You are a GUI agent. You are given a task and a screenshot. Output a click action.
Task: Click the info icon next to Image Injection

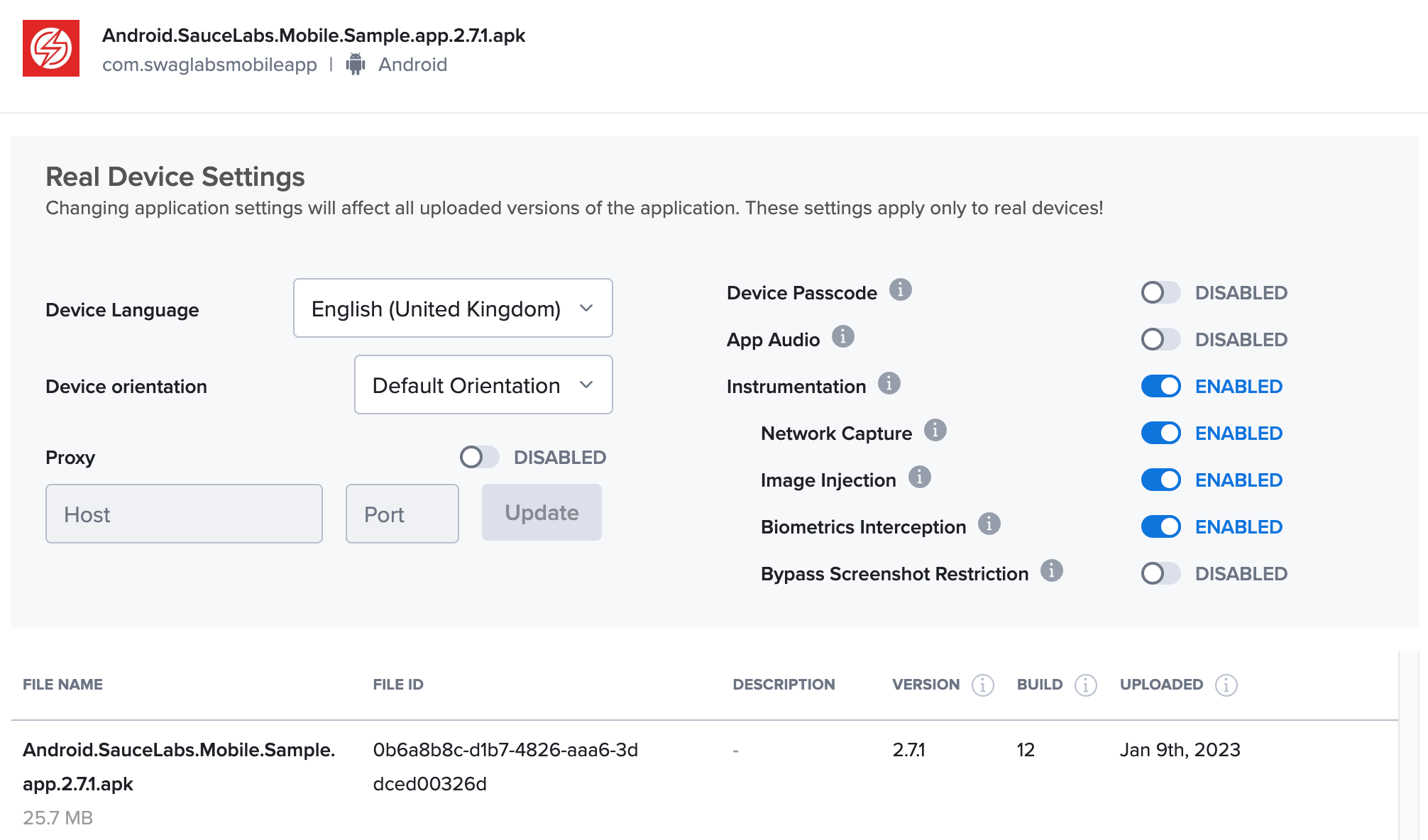920,479
